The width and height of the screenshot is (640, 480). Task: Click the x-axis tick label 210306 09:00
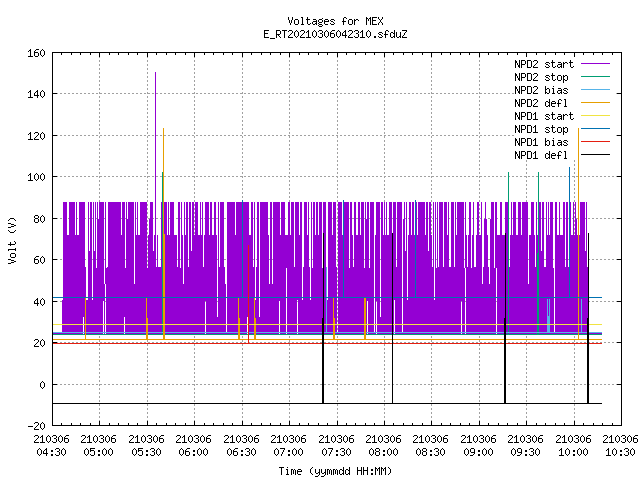478,446
